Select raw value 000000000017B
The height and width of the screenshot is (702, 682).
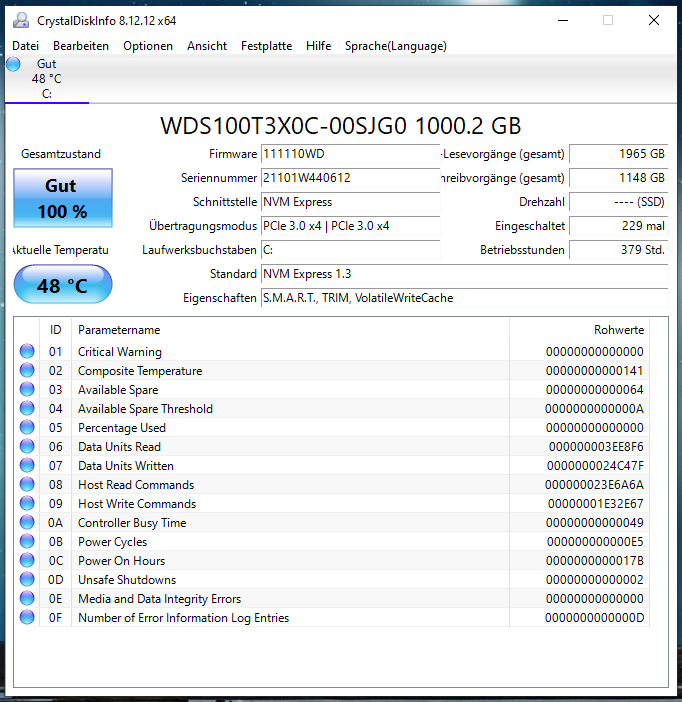pyautogui.click(x=595, y=561)
